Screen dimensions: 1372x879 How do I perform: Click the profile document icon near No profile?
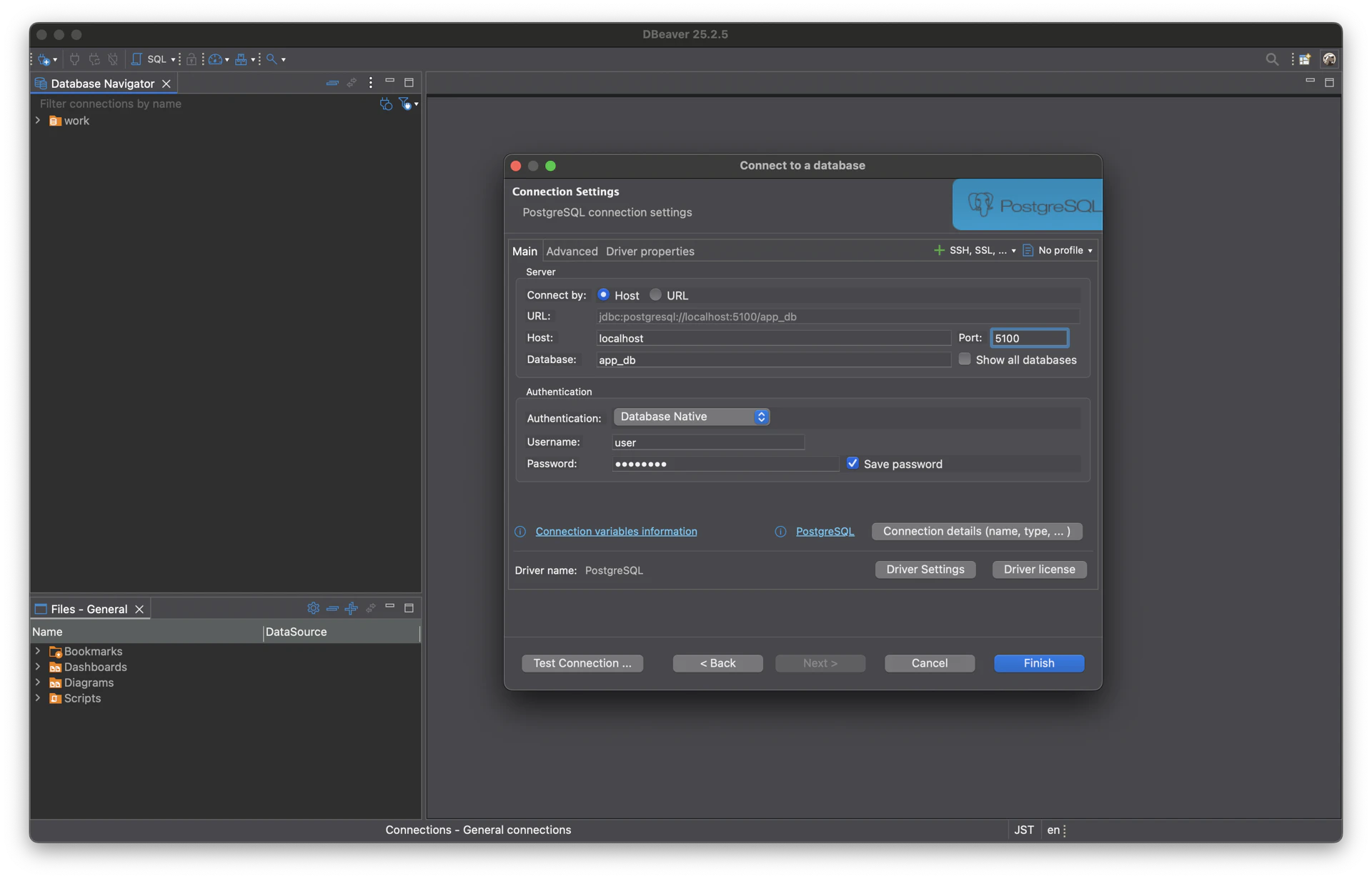(x=1028, y=251)
